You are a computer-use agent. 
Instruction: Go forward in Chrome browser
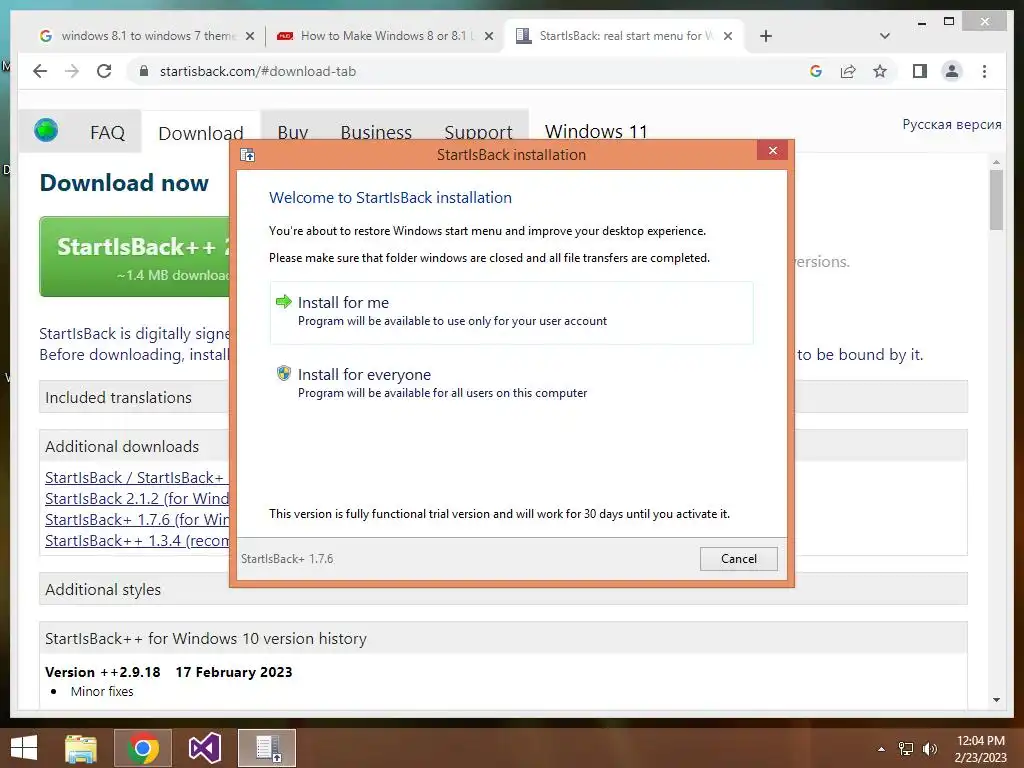pos(72,71)
